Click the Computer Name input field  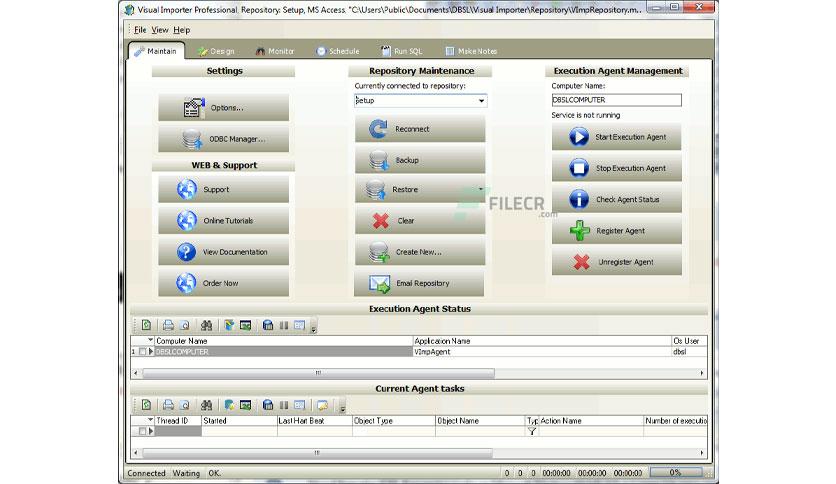click(x=616, y=100)
